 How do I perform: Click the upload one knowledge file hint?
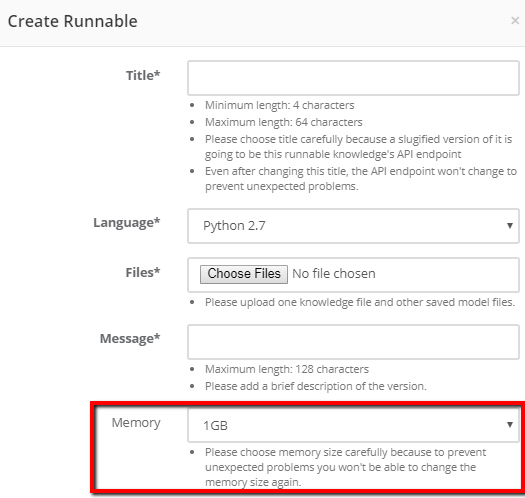click(x=360, y=302)
